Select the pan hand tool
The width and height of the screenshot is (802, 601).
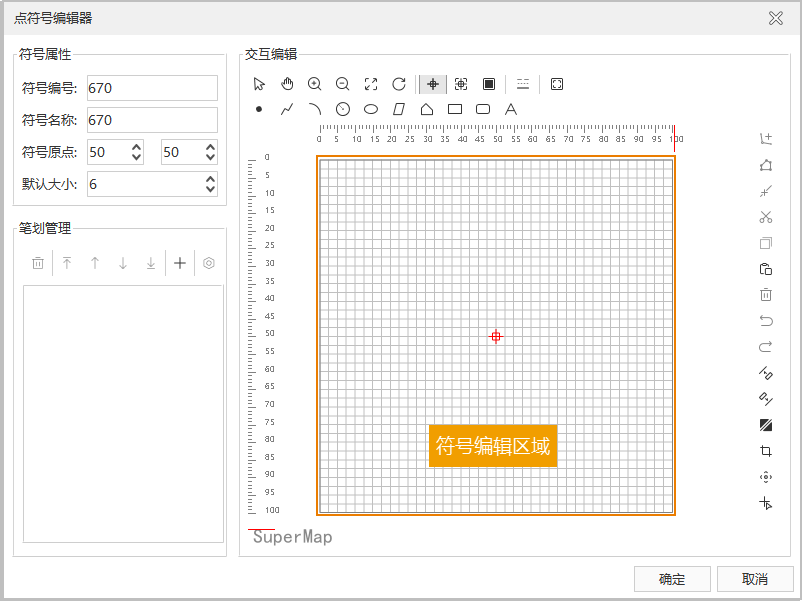point(287,84)
